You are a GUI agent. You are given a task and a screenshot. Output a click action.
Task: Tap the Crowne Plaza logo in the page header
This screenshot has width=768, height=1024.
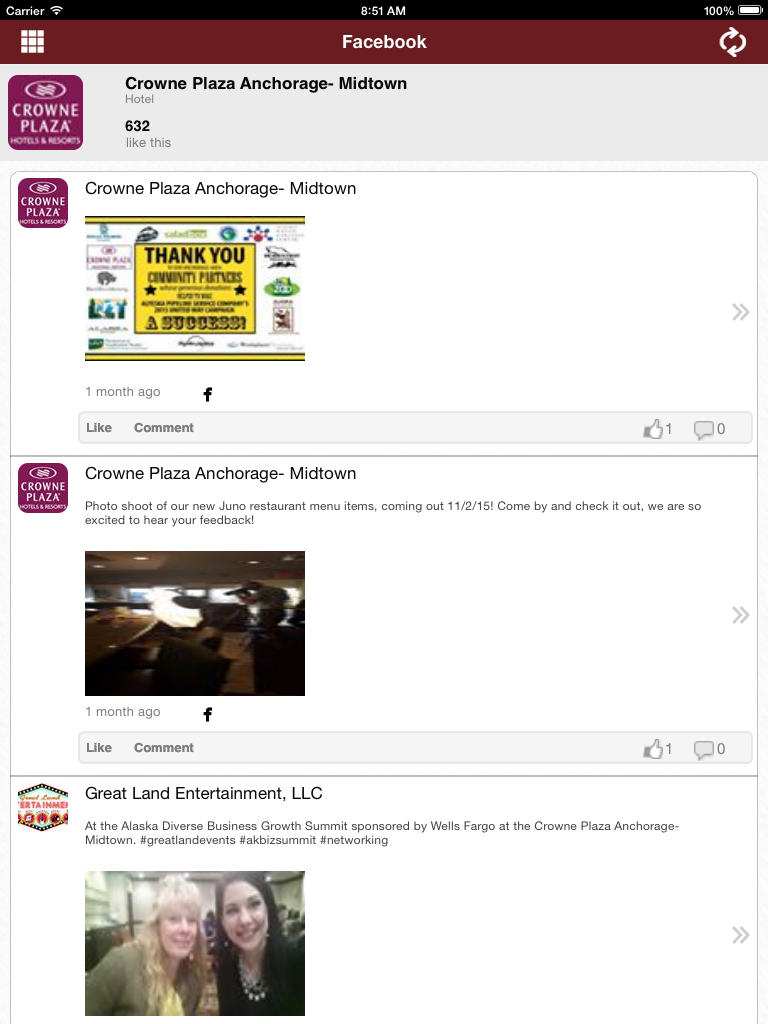(x=45, y=112)
